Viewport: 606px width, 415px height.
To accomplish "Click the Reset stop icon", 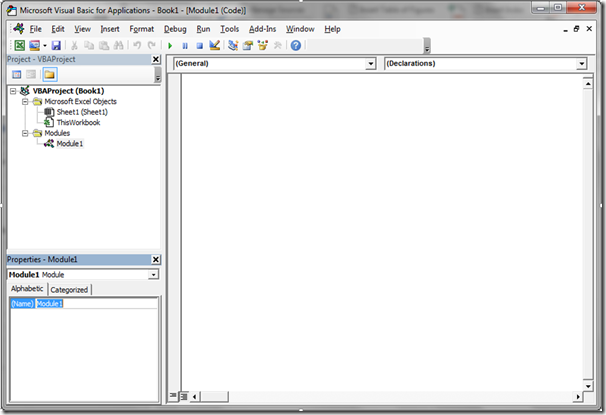I will [x=199, y=46].
